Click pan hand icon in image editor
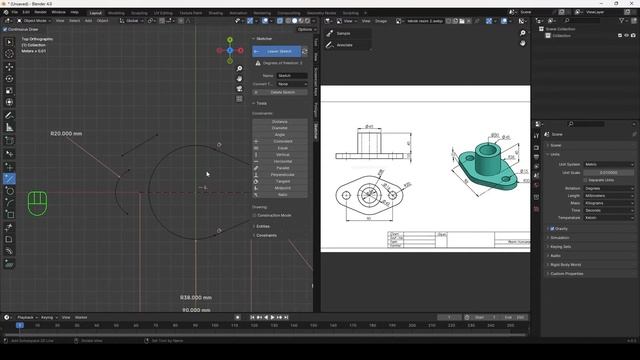 pyautogui.click(x=522, y=43)
